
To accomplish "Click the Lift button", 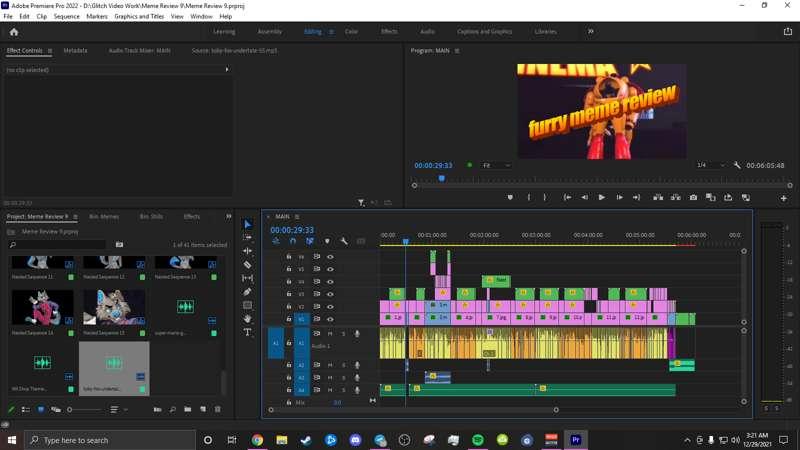I will (658, 197).
